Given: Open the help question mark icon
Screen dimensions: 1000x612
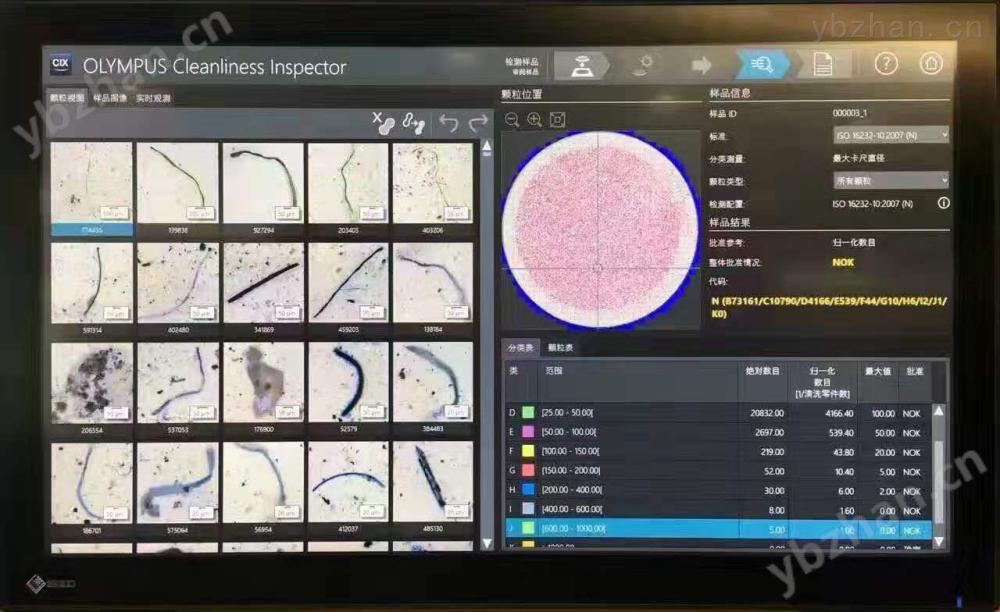Looking at the screenshot, I should click(886, 64).
